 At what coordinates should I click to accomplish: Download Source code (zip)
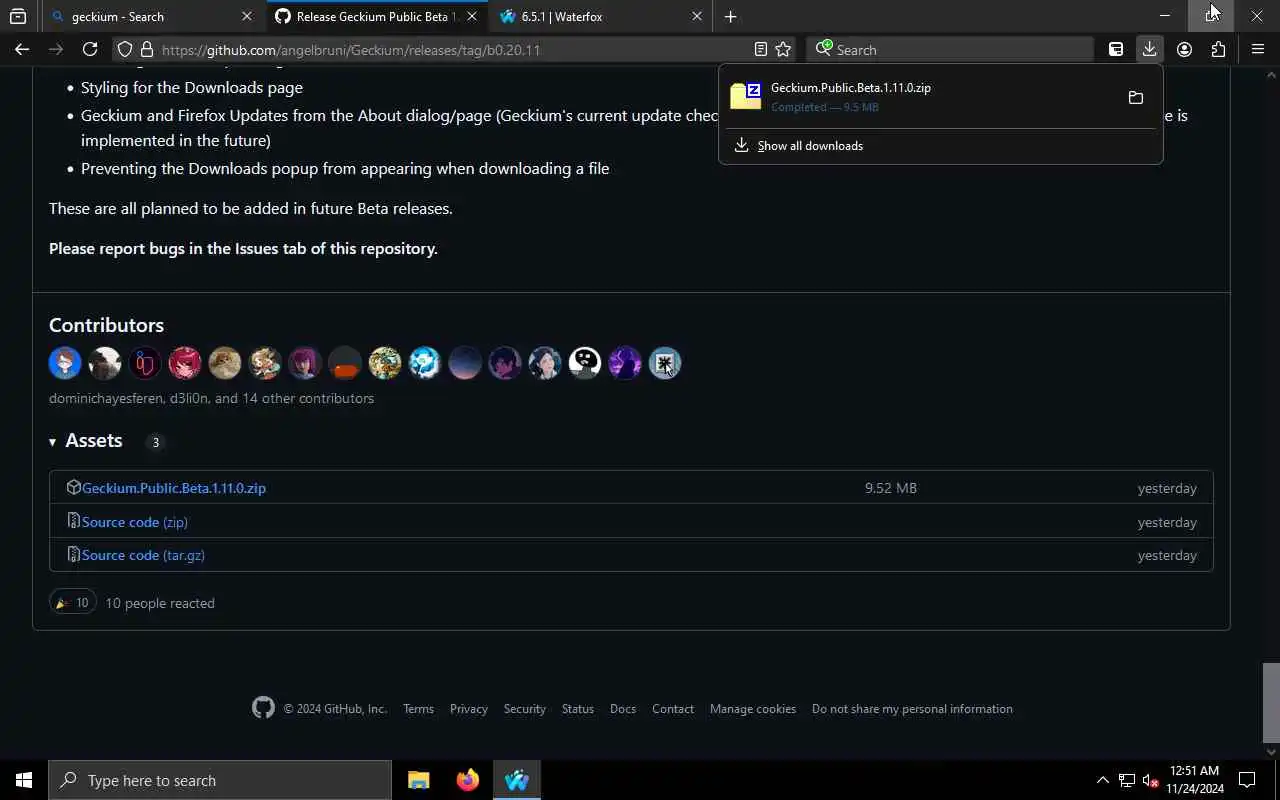pyautogui.click(x=135, y=522)
